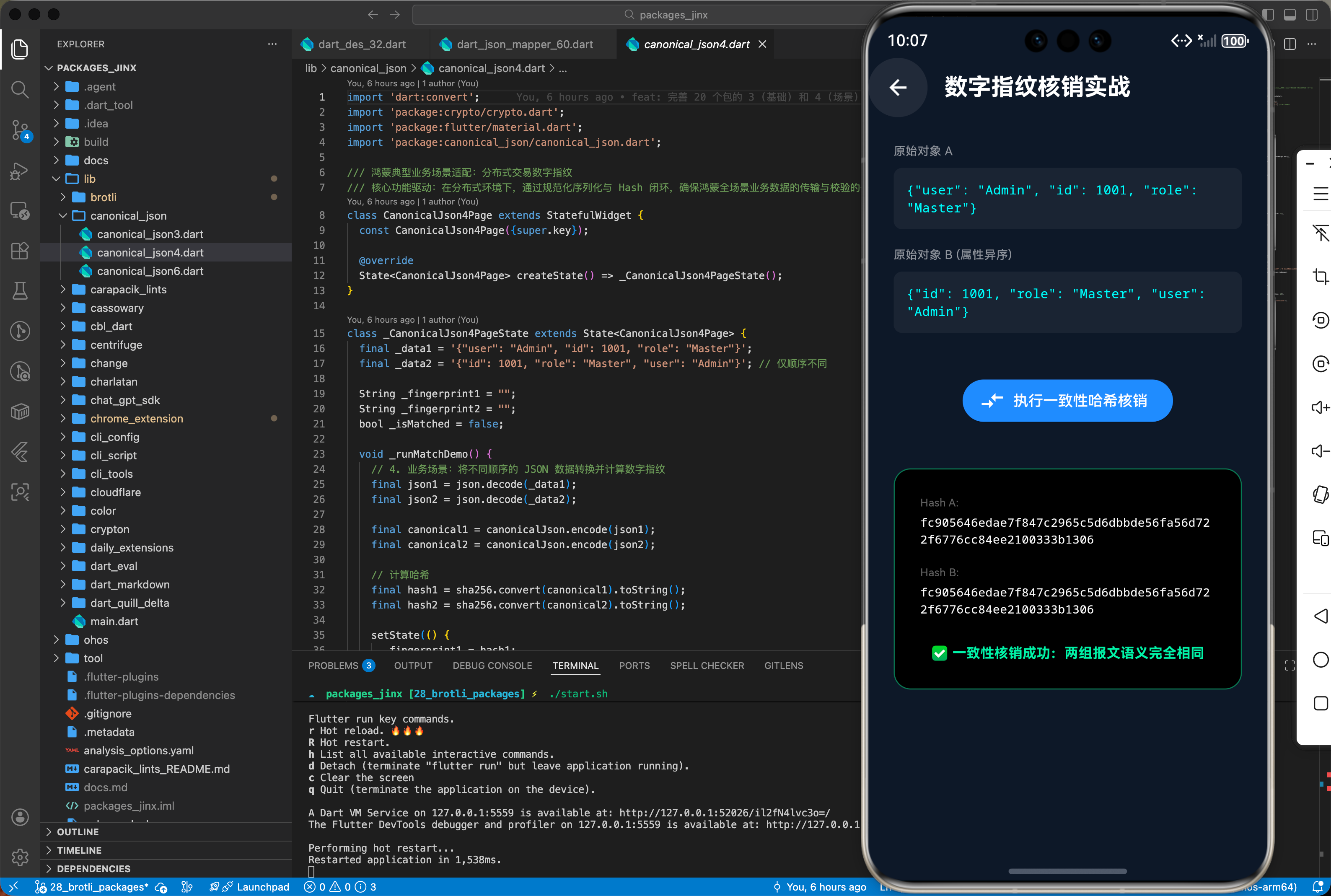Open canonical_json6.dart in explorer
This screenshot has width=1331, height=896.
click(x=150, y=271)
